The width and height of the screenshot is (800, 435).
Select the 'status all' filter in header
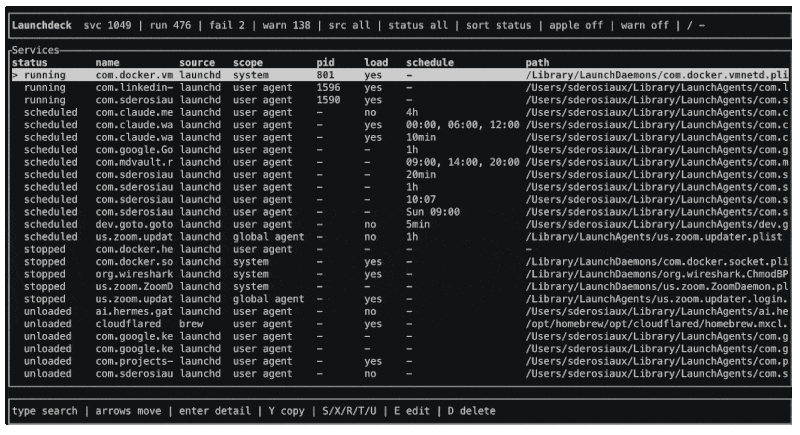[418, 25]
